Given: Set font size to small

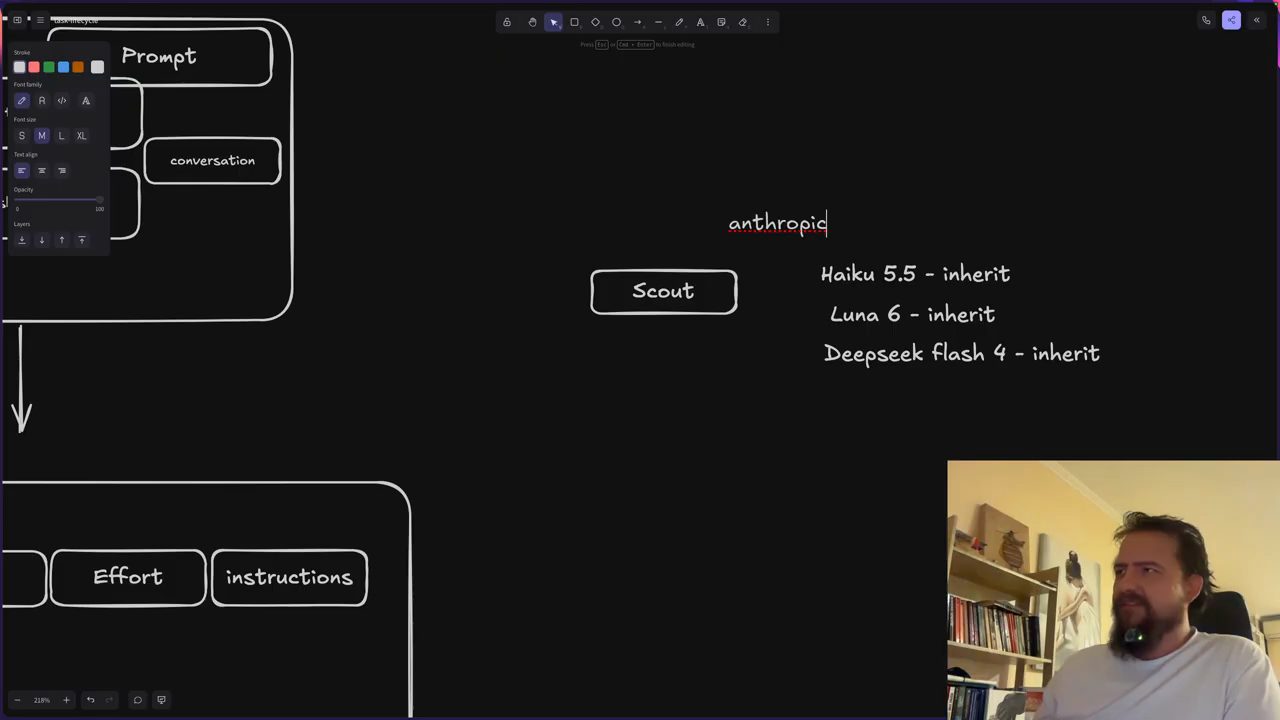Looking at the screenshot, I should click(22, 136).
